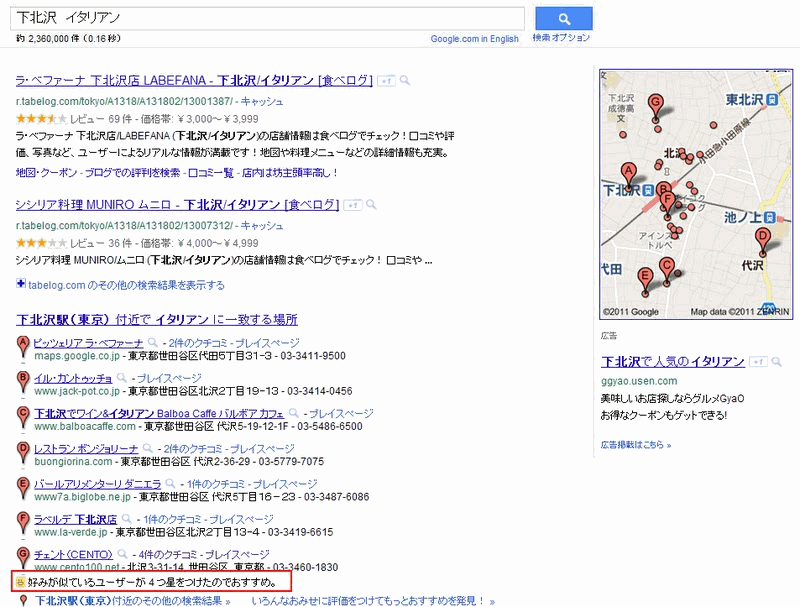Image resolution: width=800 pixels, height=607 pixels.
Task: Open 1件のクチコミ for バールアリメンターリ ダニエラ
Action: tap(214, 484)
